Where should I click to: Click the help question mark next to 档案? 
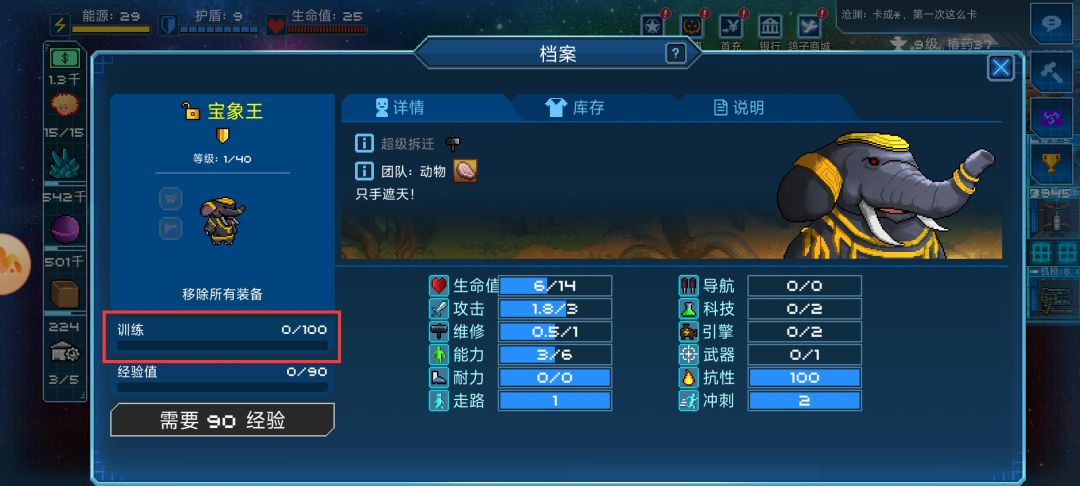676,54
